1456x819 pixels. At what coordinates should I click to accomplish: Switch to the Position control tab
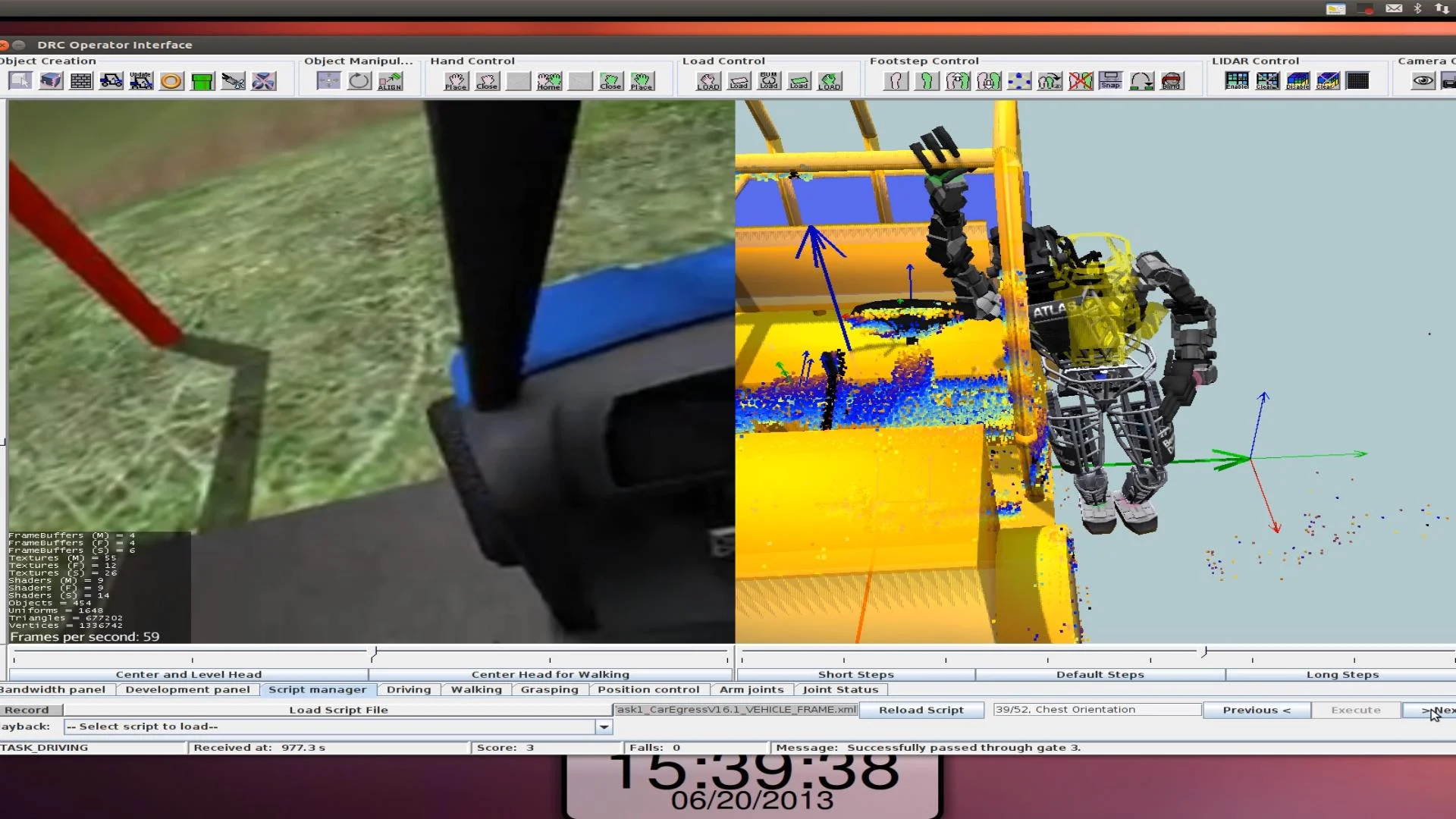[x=648, y=689]
